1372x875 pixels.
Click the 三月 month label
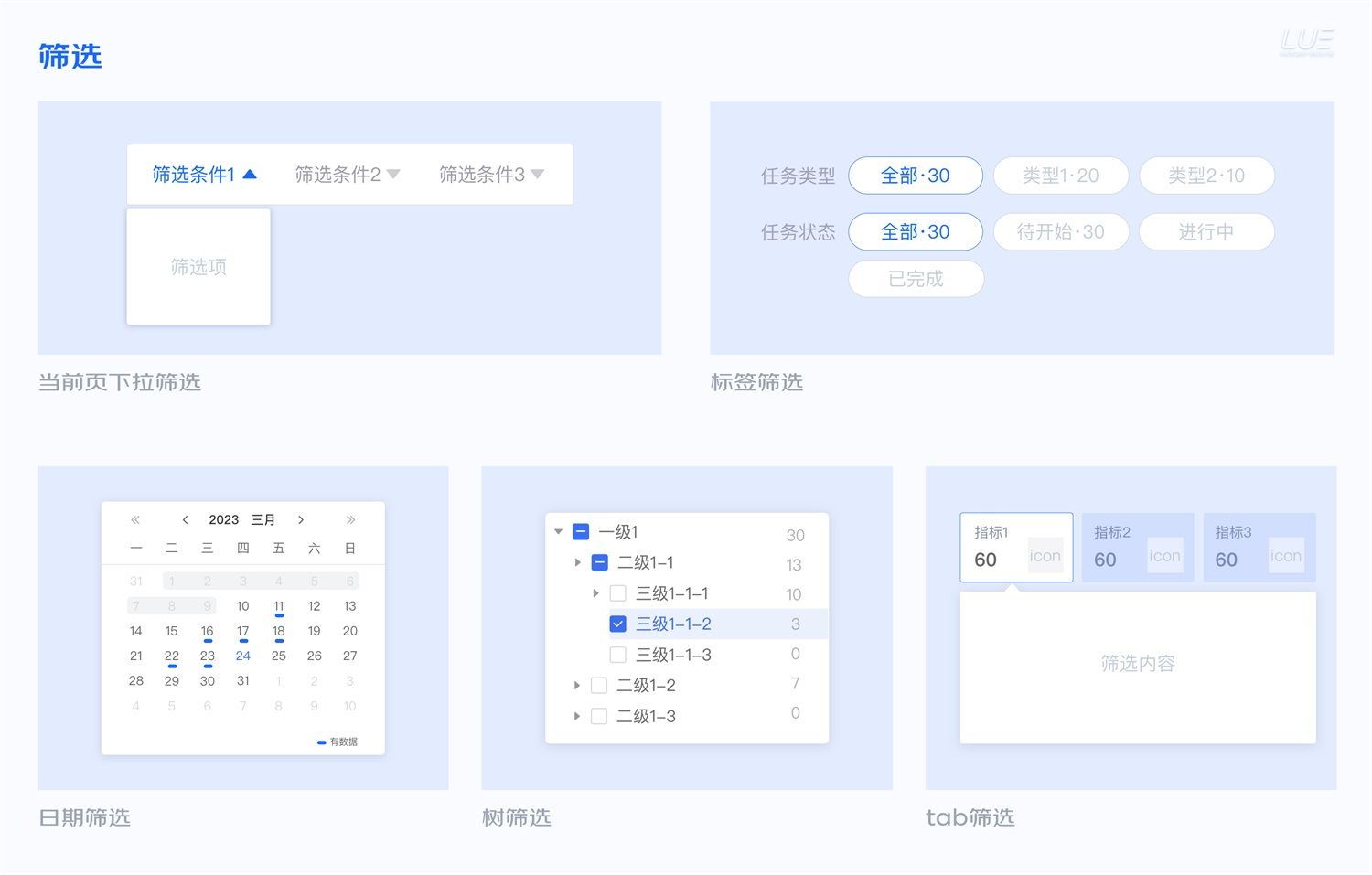[x=263, y=519]
